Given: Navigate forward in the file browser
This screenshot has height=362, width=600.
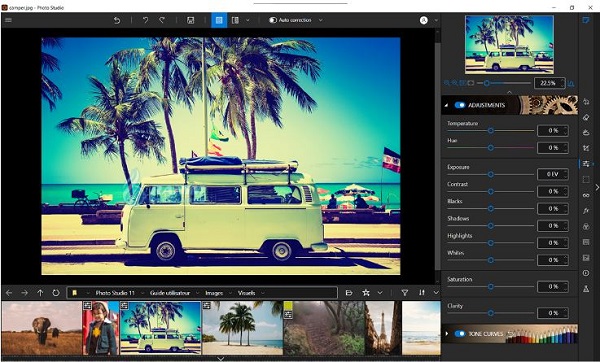Looking at the screenshot, I should pyautogui.click(x=24, y=293).
